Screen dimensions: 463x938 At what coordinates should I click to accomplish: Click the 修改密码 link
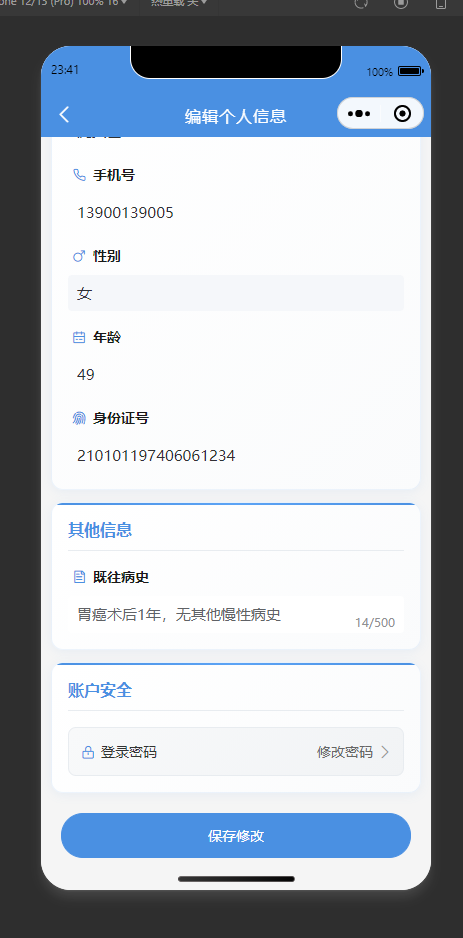click(345, 752)
